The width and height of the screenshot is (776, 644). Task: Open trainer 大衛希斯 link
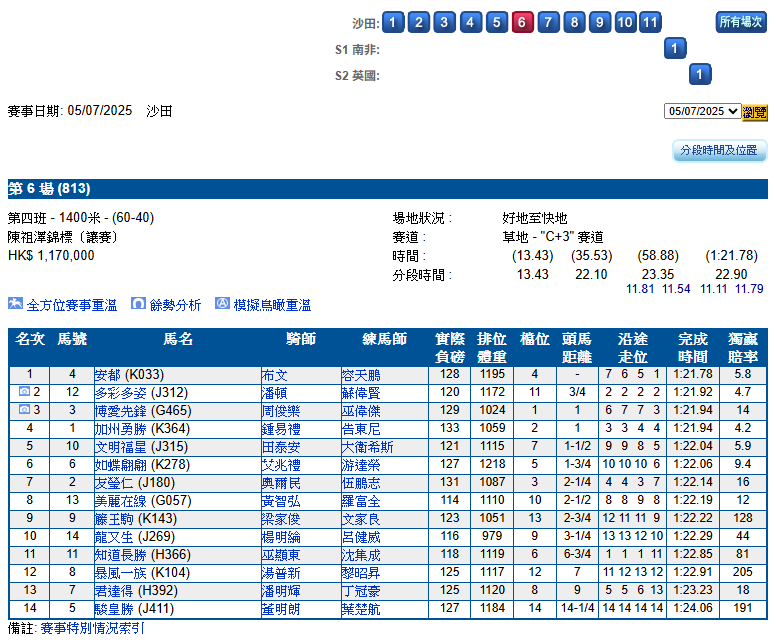click(367, 447)
